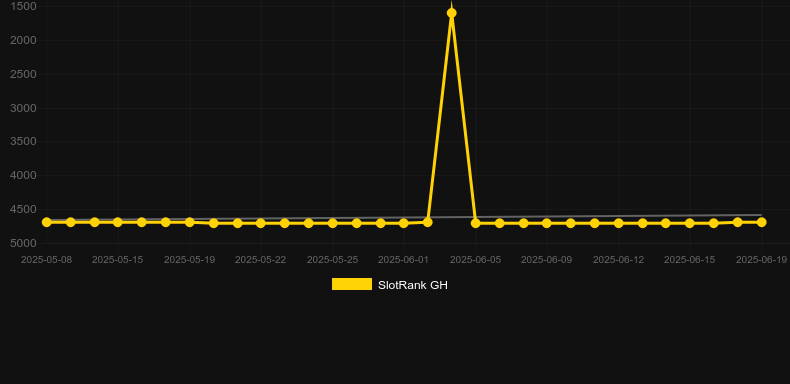This screenshot has width=790, height=384.
Task: Select the spike data point at chart peak
Action: [451, 13]
